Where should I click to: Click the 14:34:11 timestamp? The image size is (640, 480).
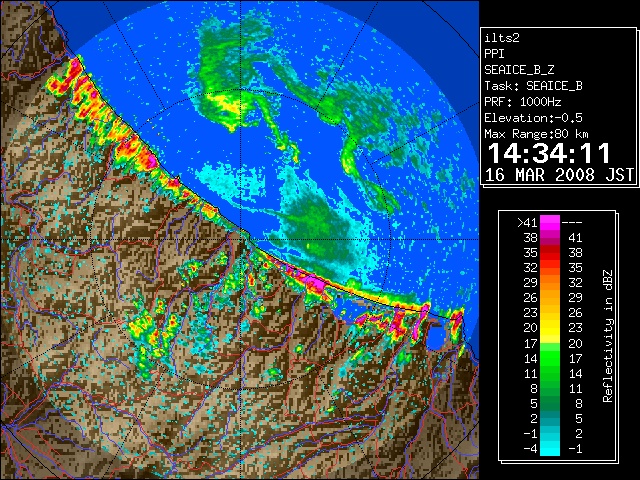pos(549,153)
